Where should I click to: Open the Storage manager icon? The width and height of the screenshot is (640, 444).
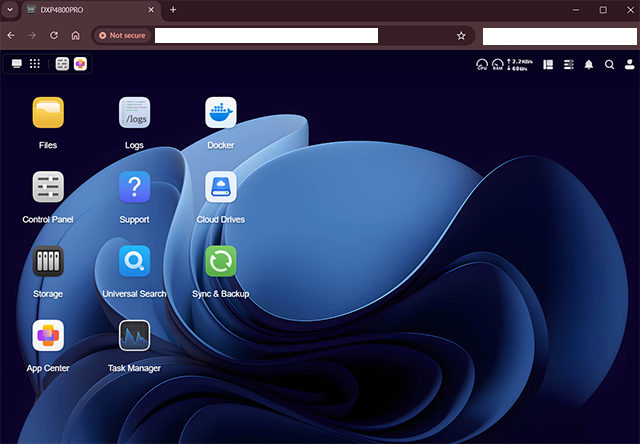pyautogui.click(x=48, y=262)
